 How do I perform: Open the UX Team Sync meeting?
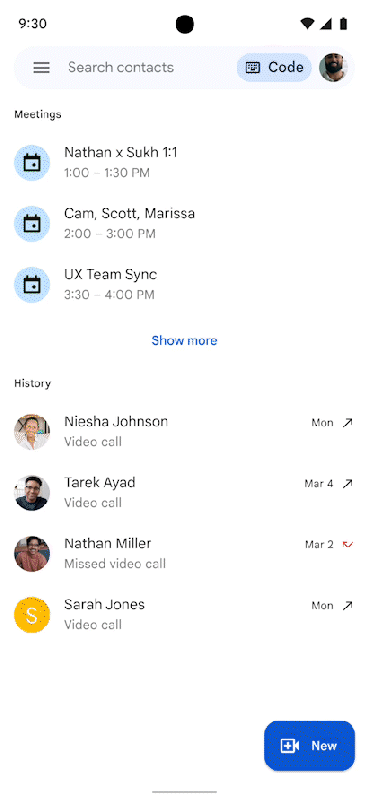(185, 285)
